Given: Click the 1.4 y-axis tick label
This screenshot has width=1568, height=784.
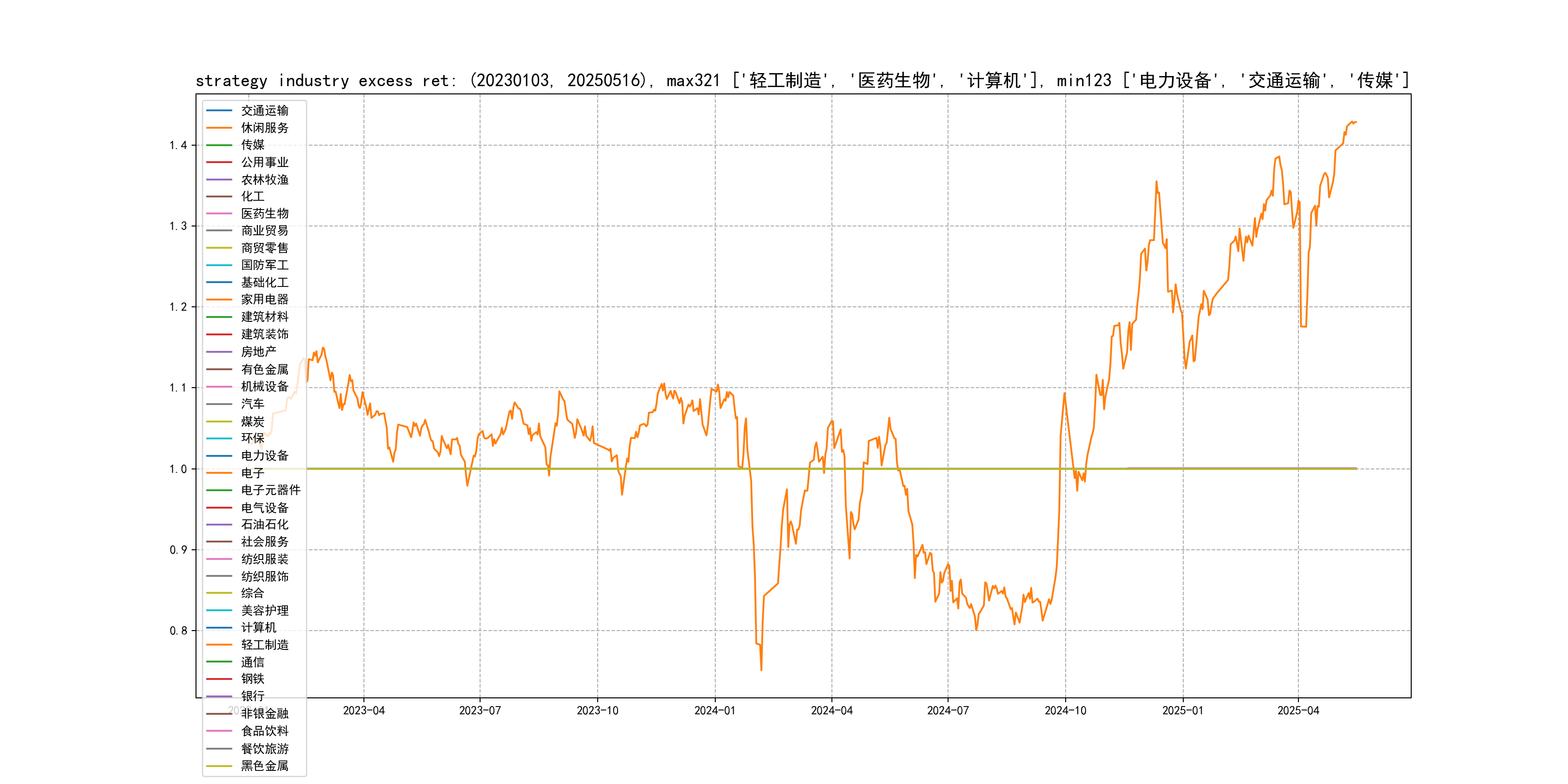Looking at the screenshot, I should tap(178, 146).
